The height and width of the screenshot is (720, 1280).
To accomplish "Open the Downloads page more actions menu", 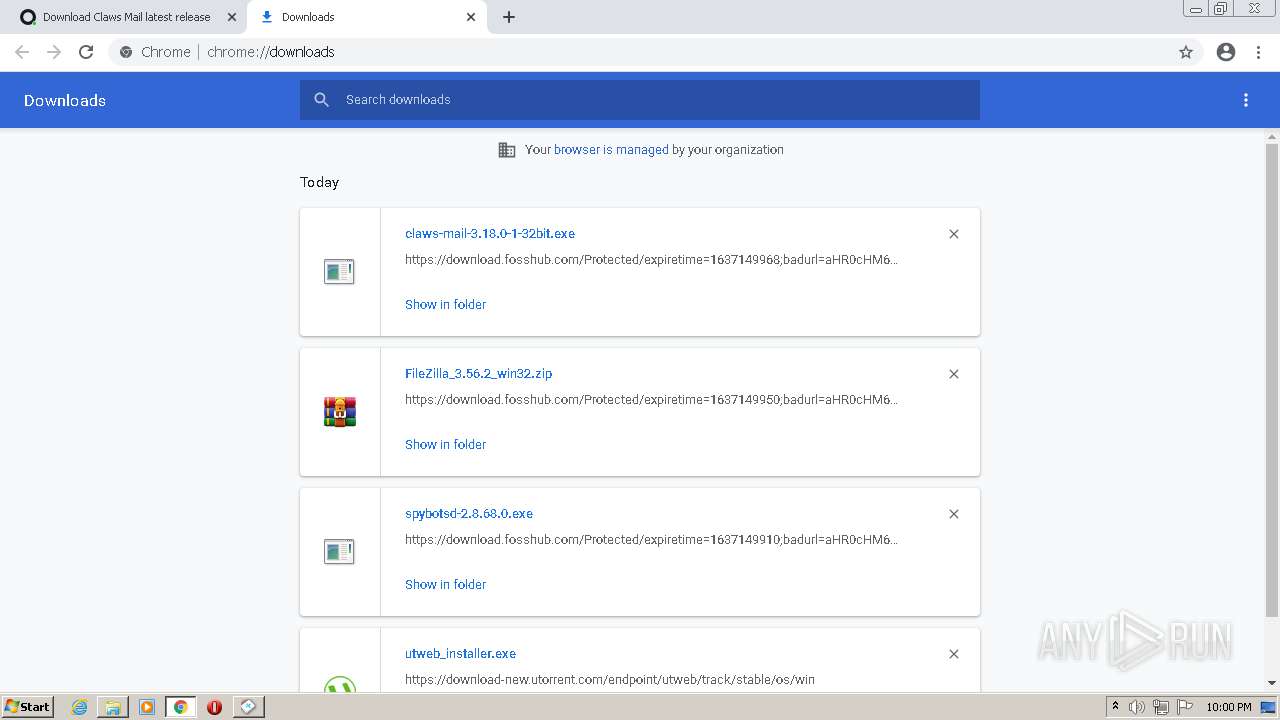I will (x=1246, y=100).
